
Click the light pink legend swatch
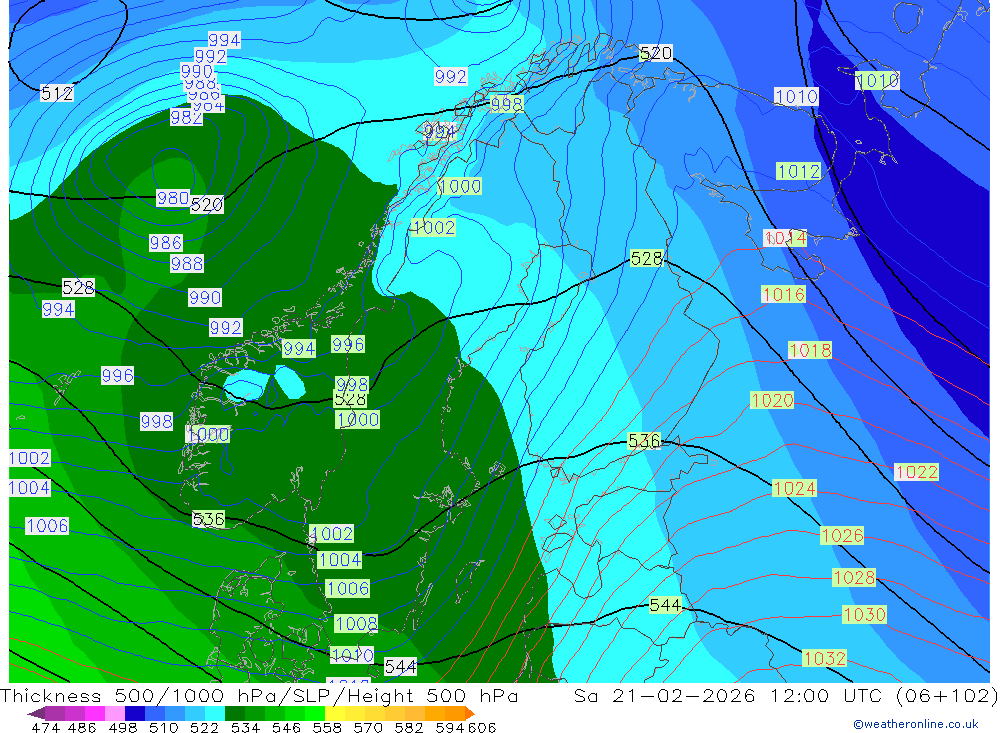pos(115,713)
